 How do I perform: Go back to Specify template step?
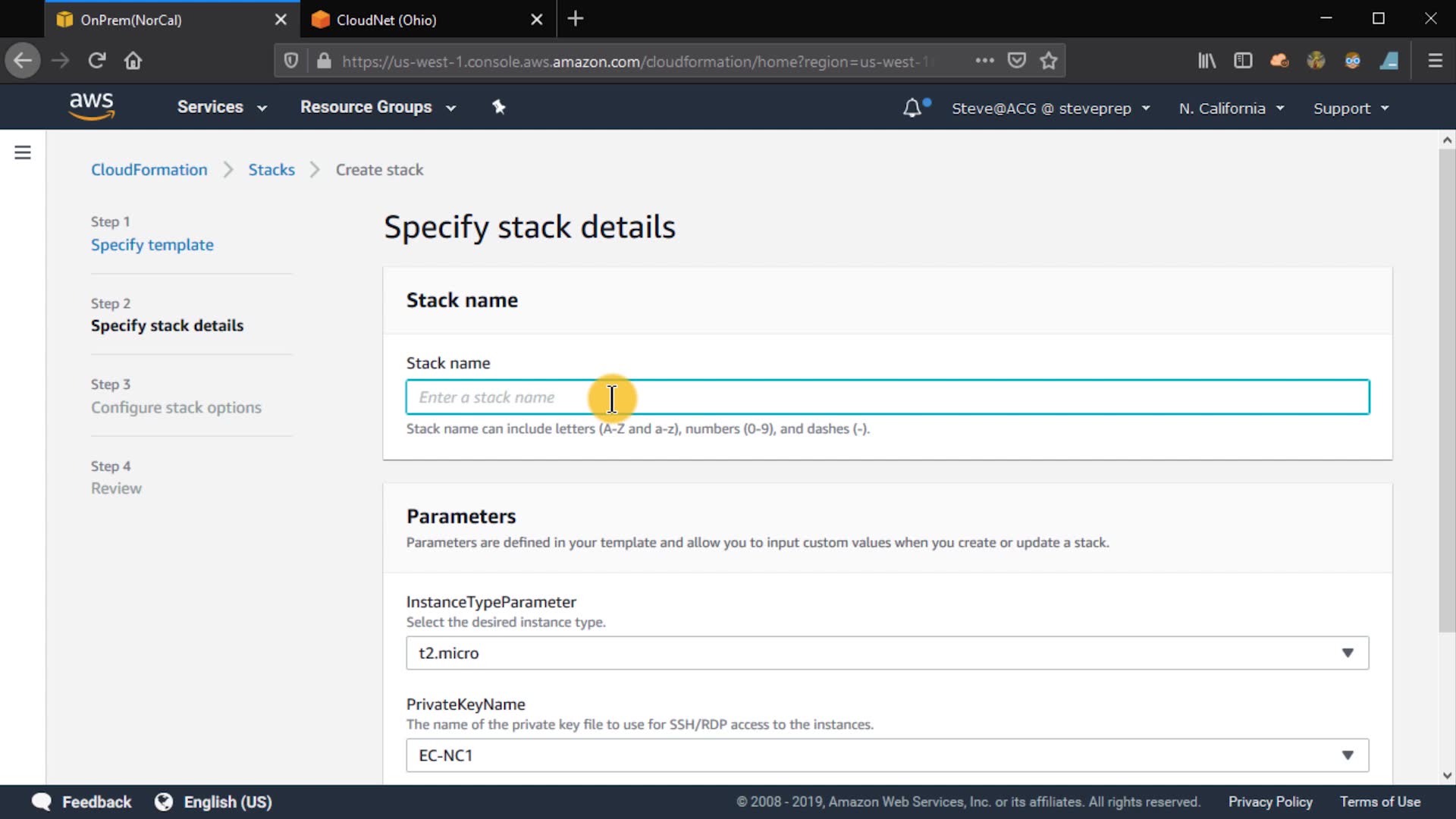152,245
